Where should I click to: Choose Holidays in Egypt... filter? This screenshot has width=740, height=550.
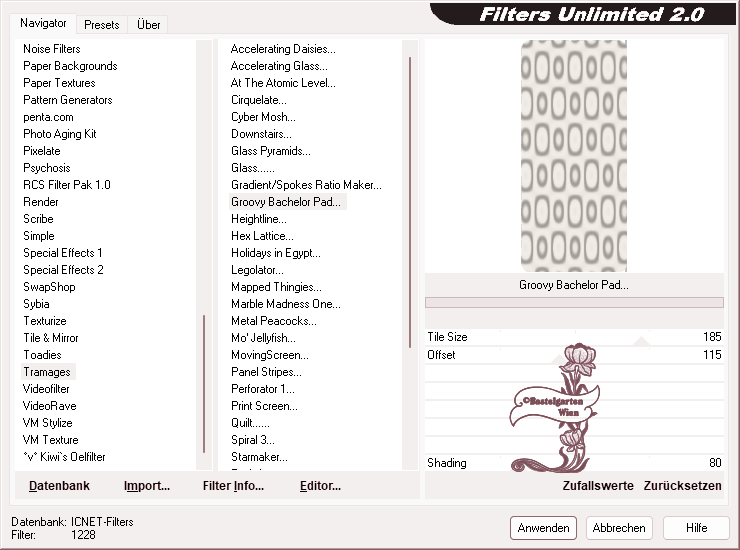pyautogui.click(x=276, y=253)
